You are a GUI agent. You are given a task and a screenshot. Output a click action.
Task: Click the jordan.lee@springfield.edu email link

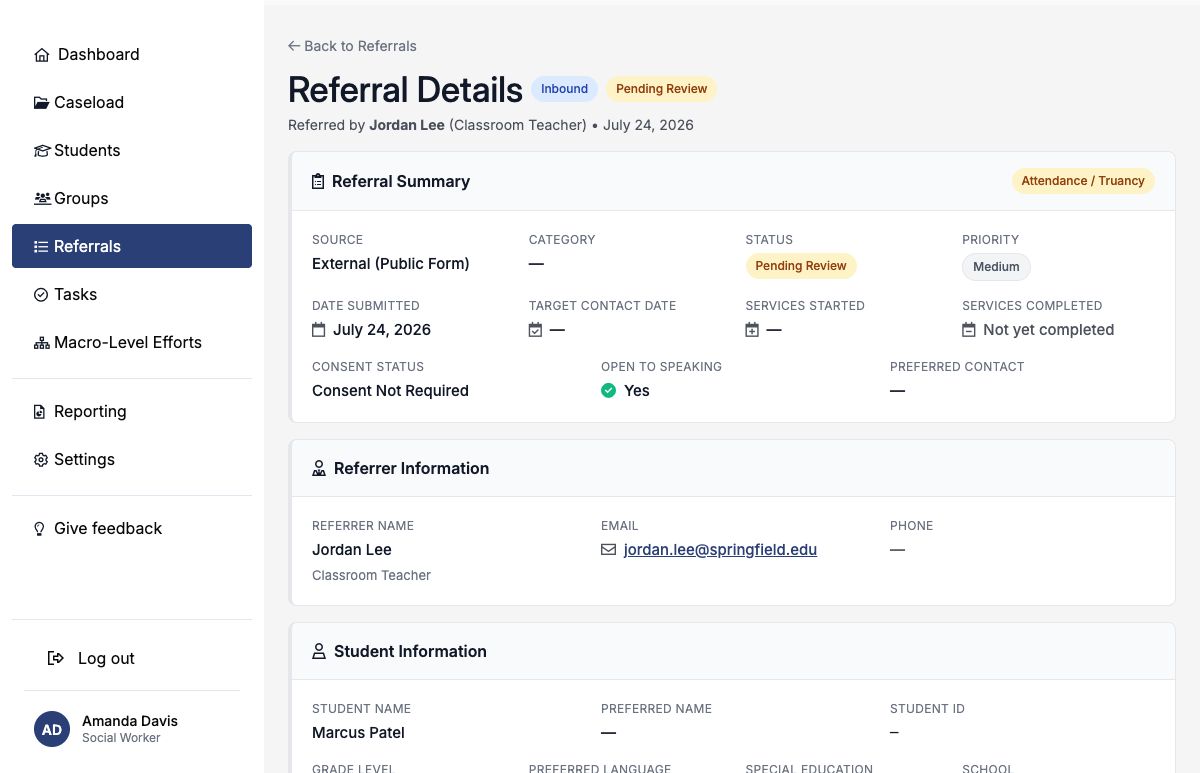[720, 550]
